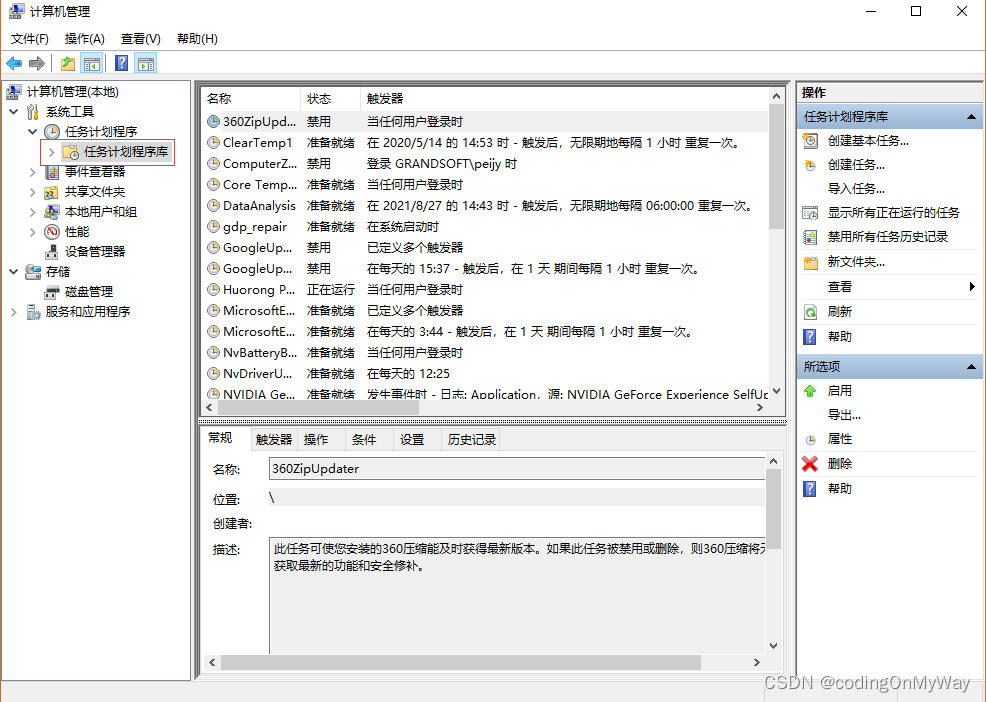Sort tasks by the 触发器 column header
The width and height of the screenshot is (986, 702).
564,99
